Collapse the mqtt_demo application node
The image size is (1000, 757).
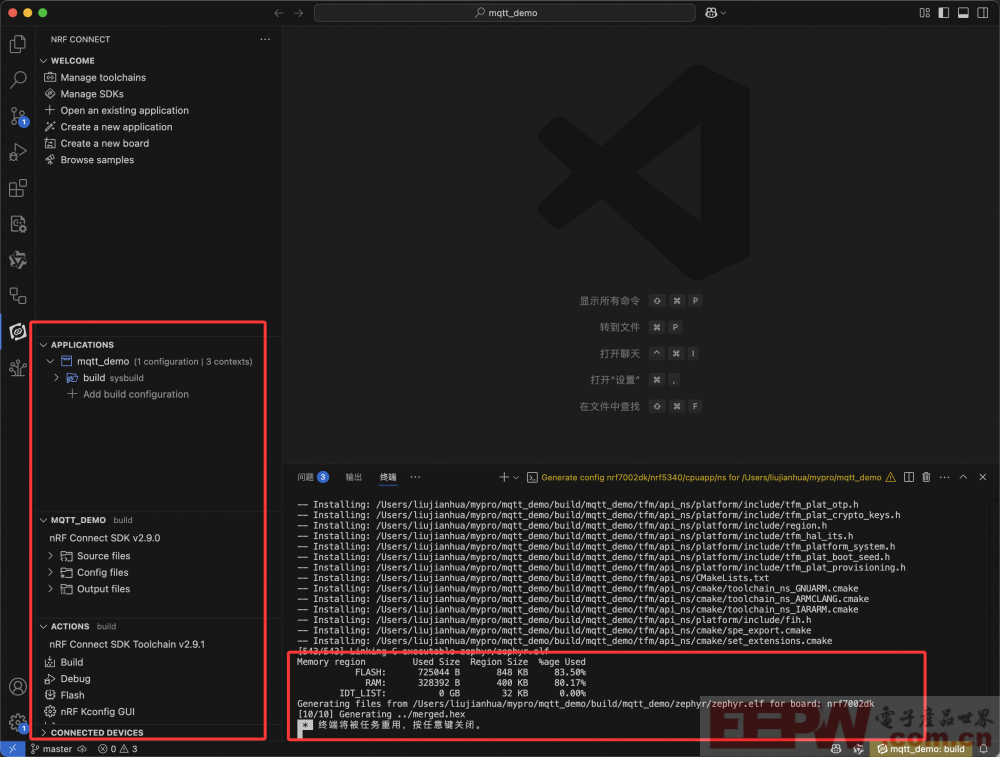coord(50,362)
